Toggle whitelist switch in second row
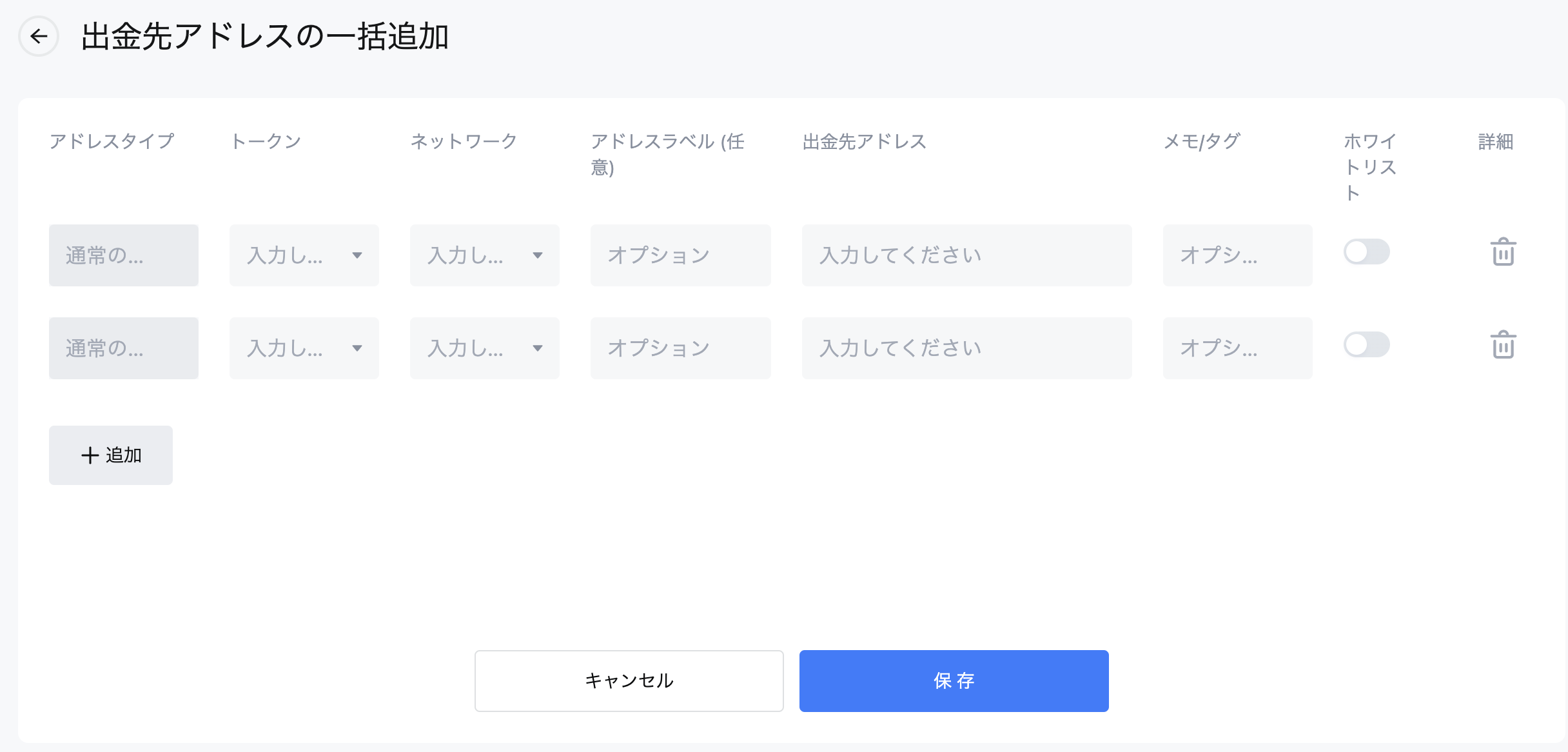The width and height of the screenshot is (1568, 752). [x=1366, y=345]
